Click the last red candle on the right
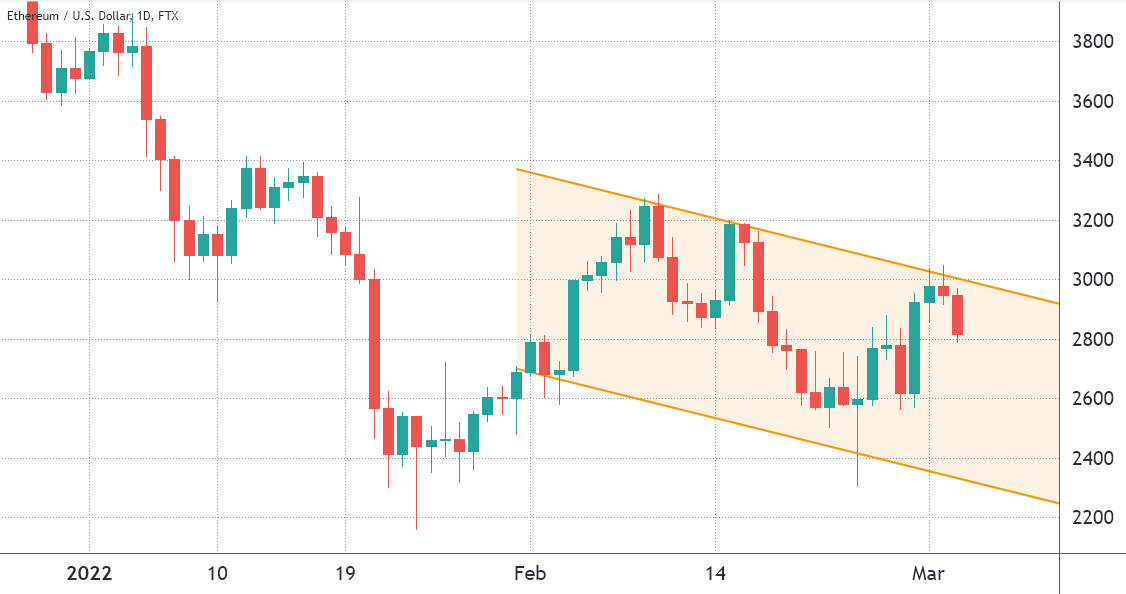The height and width of the screenshot is (594, 1126). [957, 314]
